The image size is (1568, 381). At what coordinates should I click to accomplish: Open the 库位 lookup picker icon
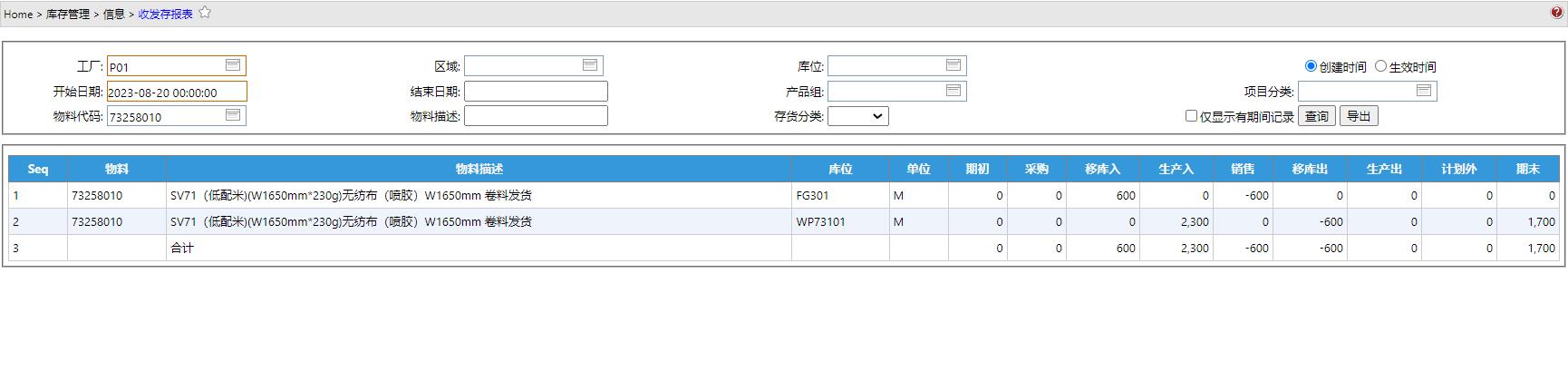[953, 65]
